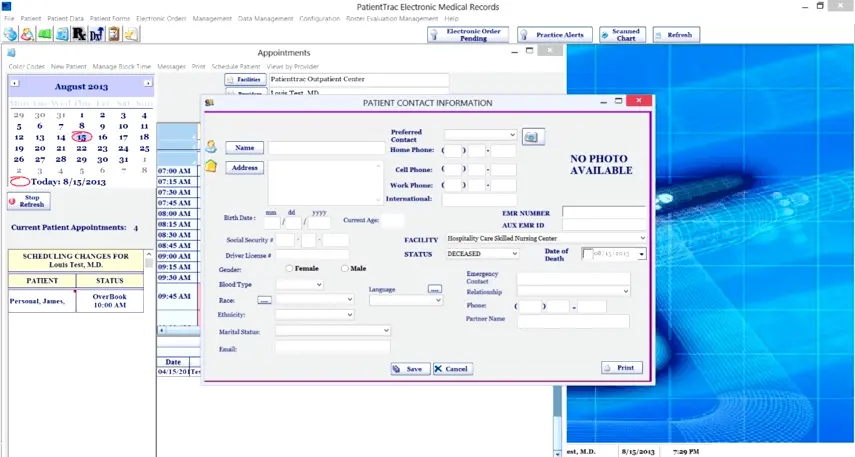855x457 pixels.
Task: Open the Patient Forms menu
Action: click(110, 19)
